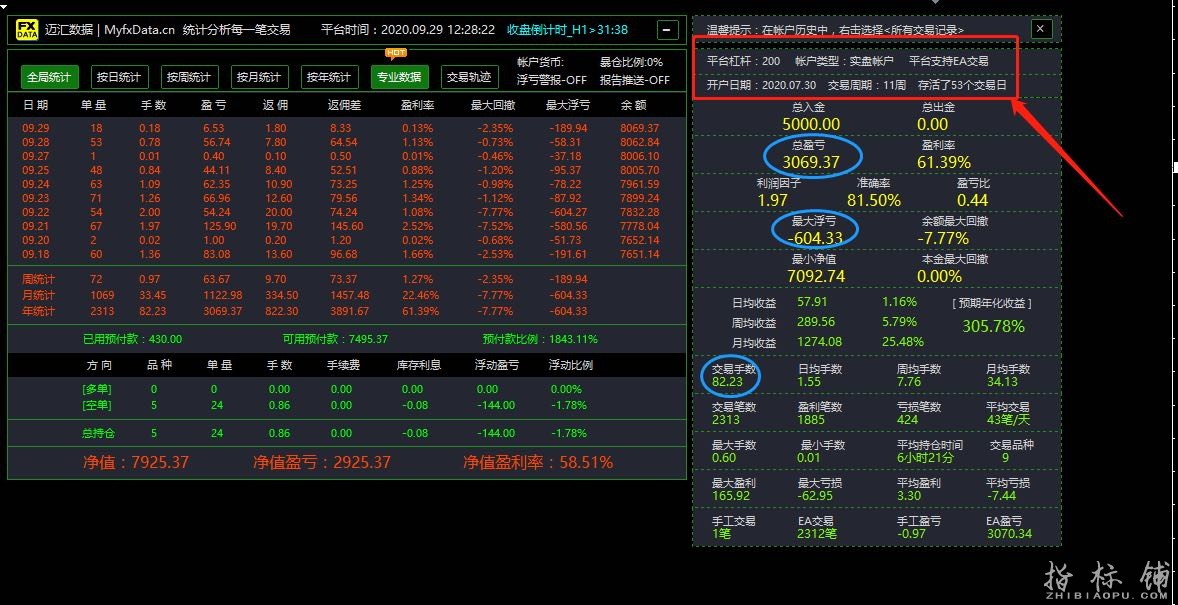1178x605 pixels.
Task: Switch to 按月统计 tab
Action: click(259, 77)
